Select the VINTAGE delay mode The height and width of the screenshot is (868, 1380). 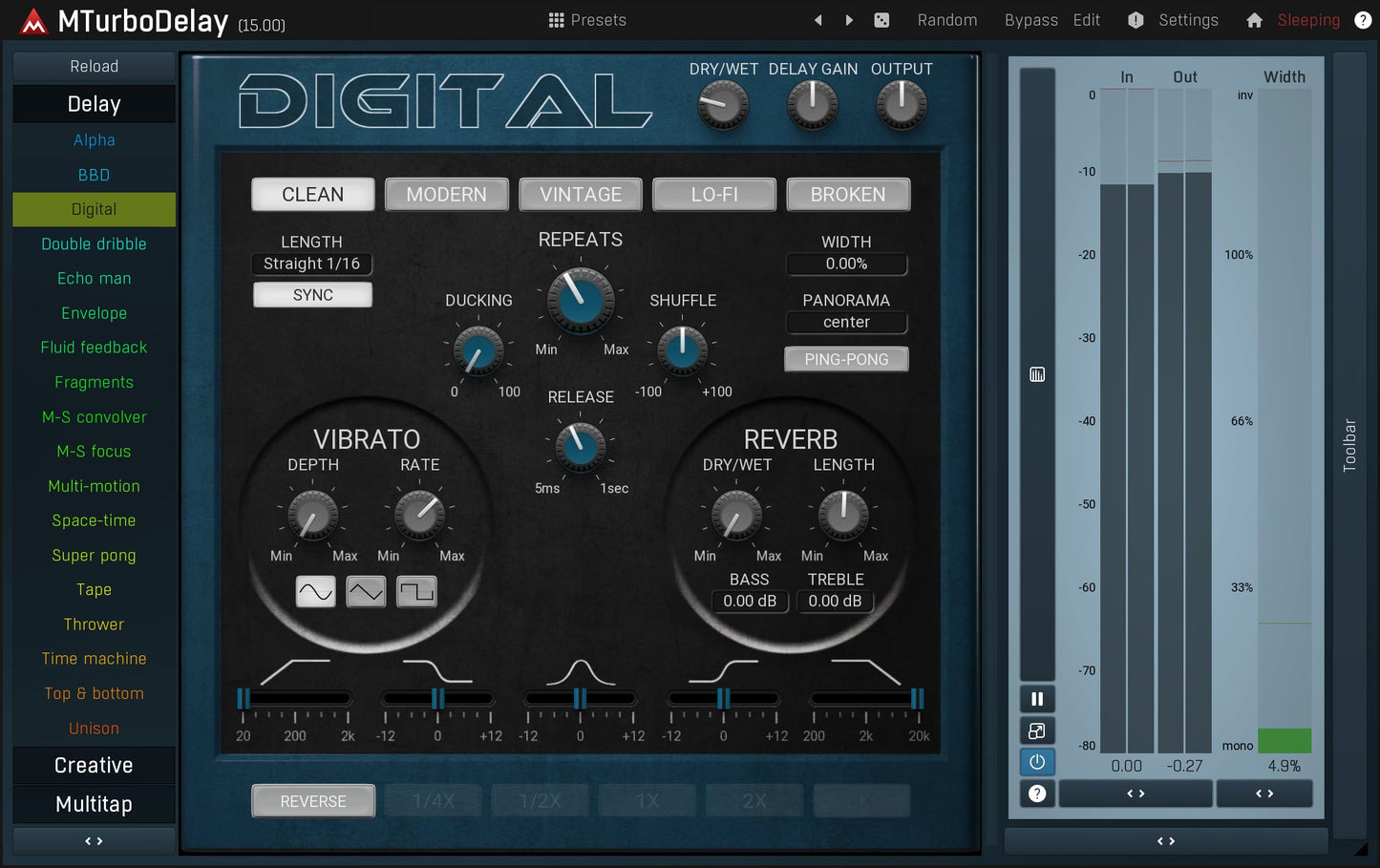click(580, 194)
